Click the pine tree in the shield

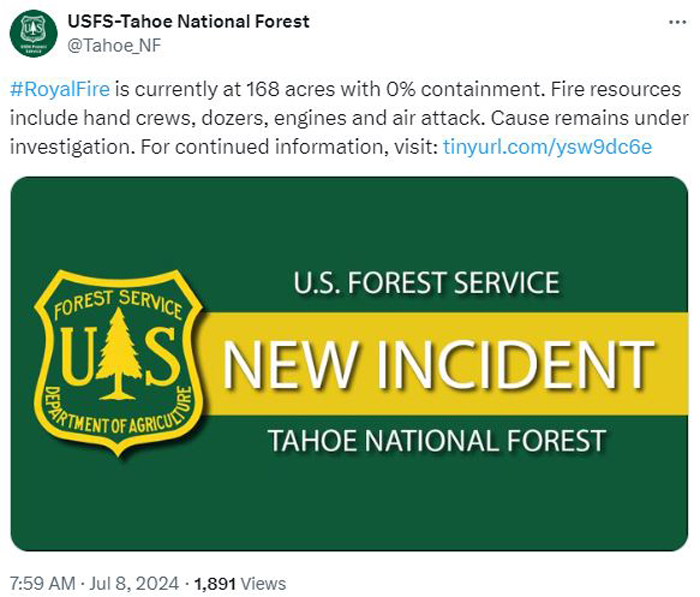point(118,354)
